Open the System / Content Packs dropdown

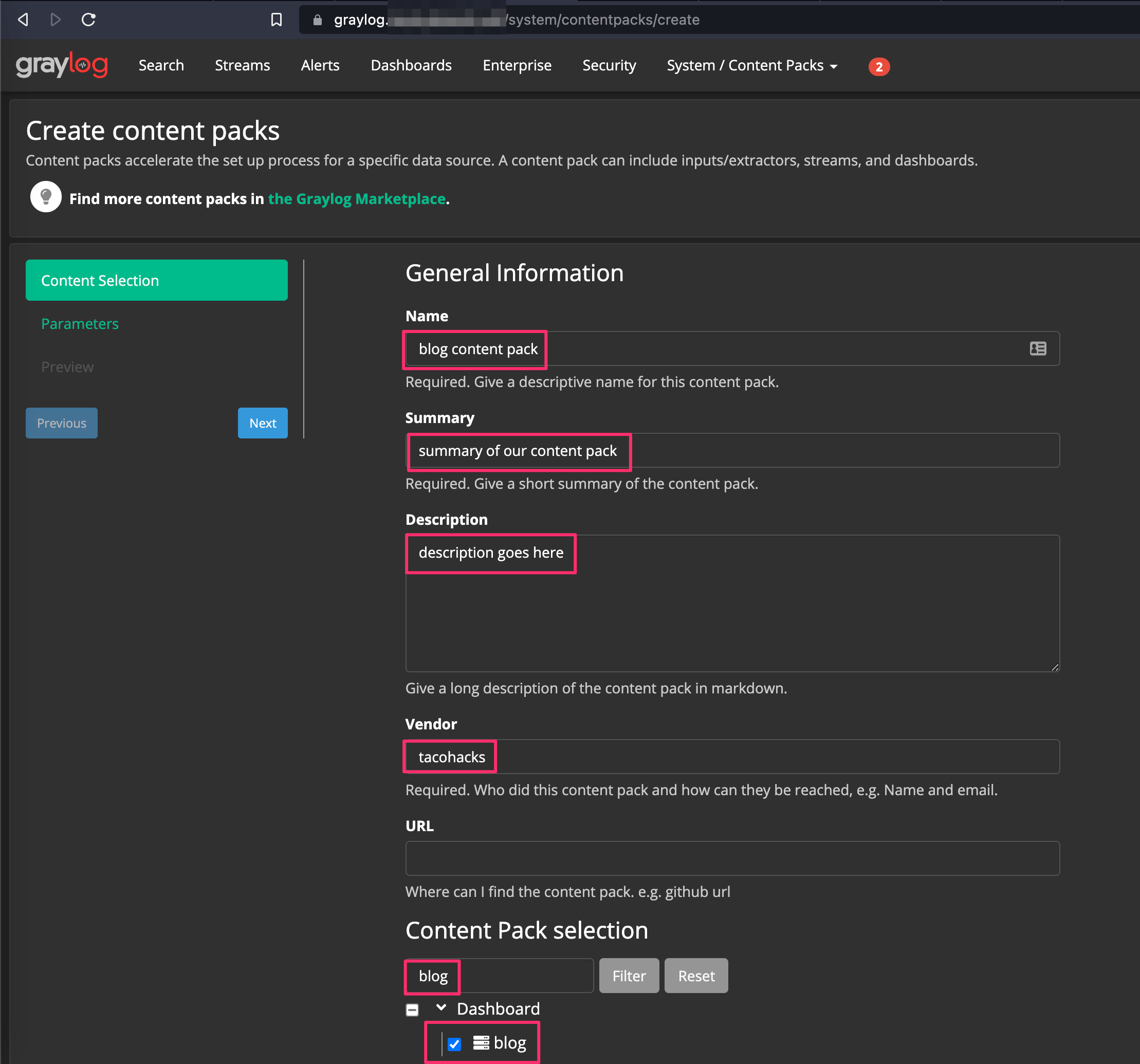(x=751, y=65)
